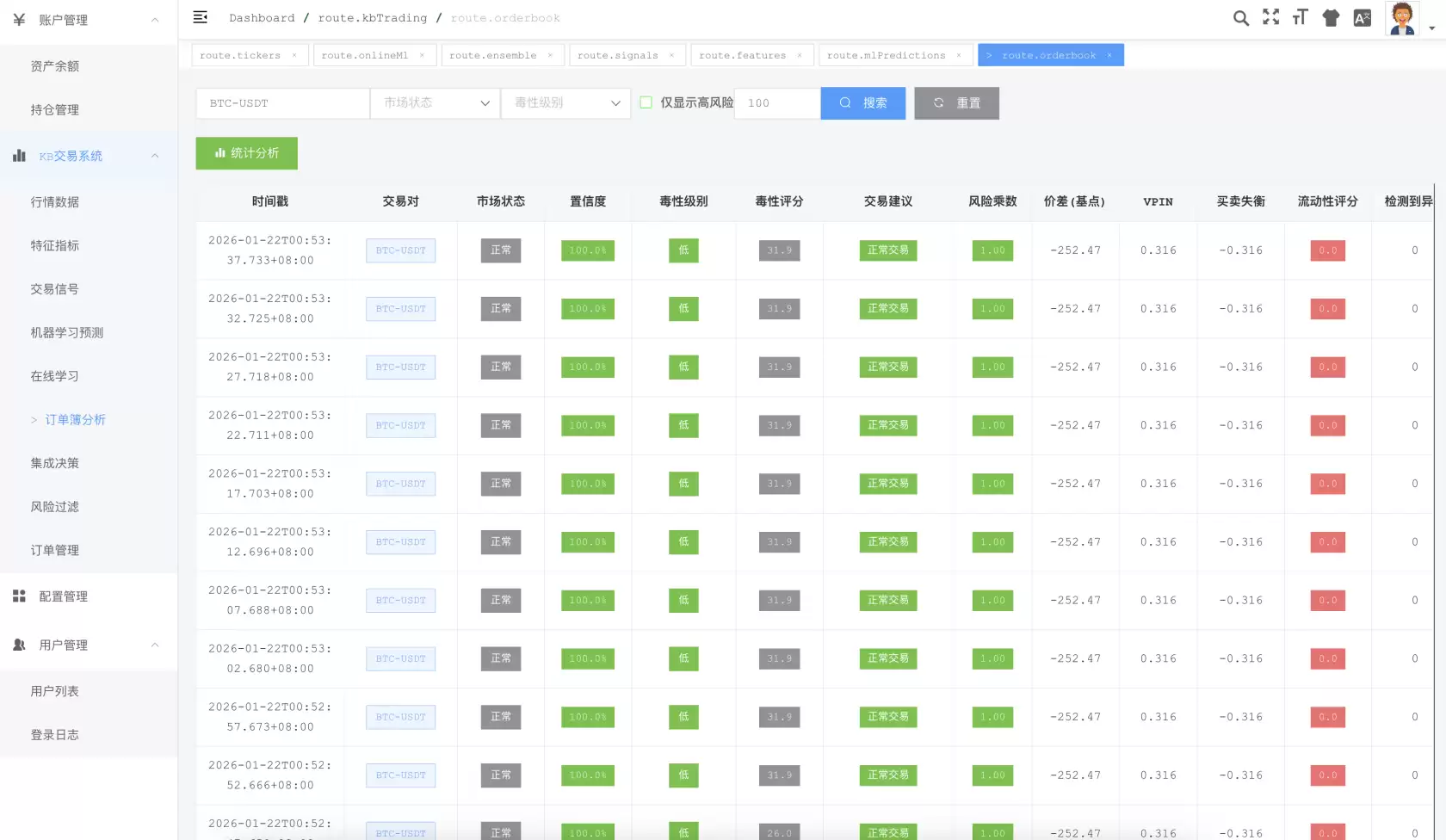Open 用户列表 in sidebar
This screenshot has height=840, width=1446.
click(x=89, y=691)
